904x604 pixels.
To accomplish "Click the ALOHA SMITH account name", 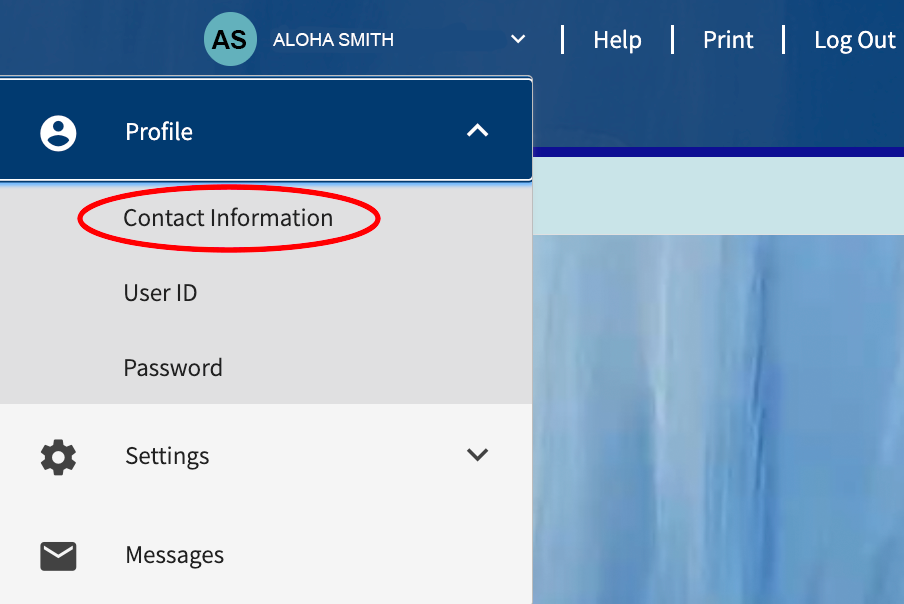I will (x=333, y=39).
